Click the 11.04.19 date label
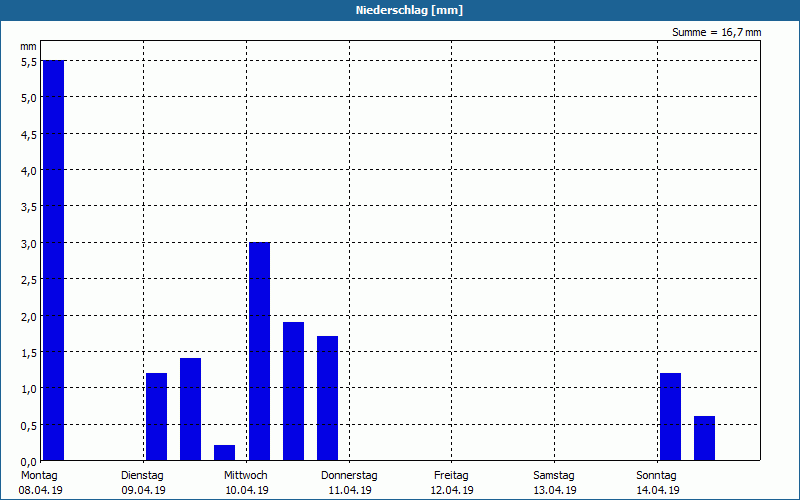Viewport: 800px width, 500px height. 350,490
